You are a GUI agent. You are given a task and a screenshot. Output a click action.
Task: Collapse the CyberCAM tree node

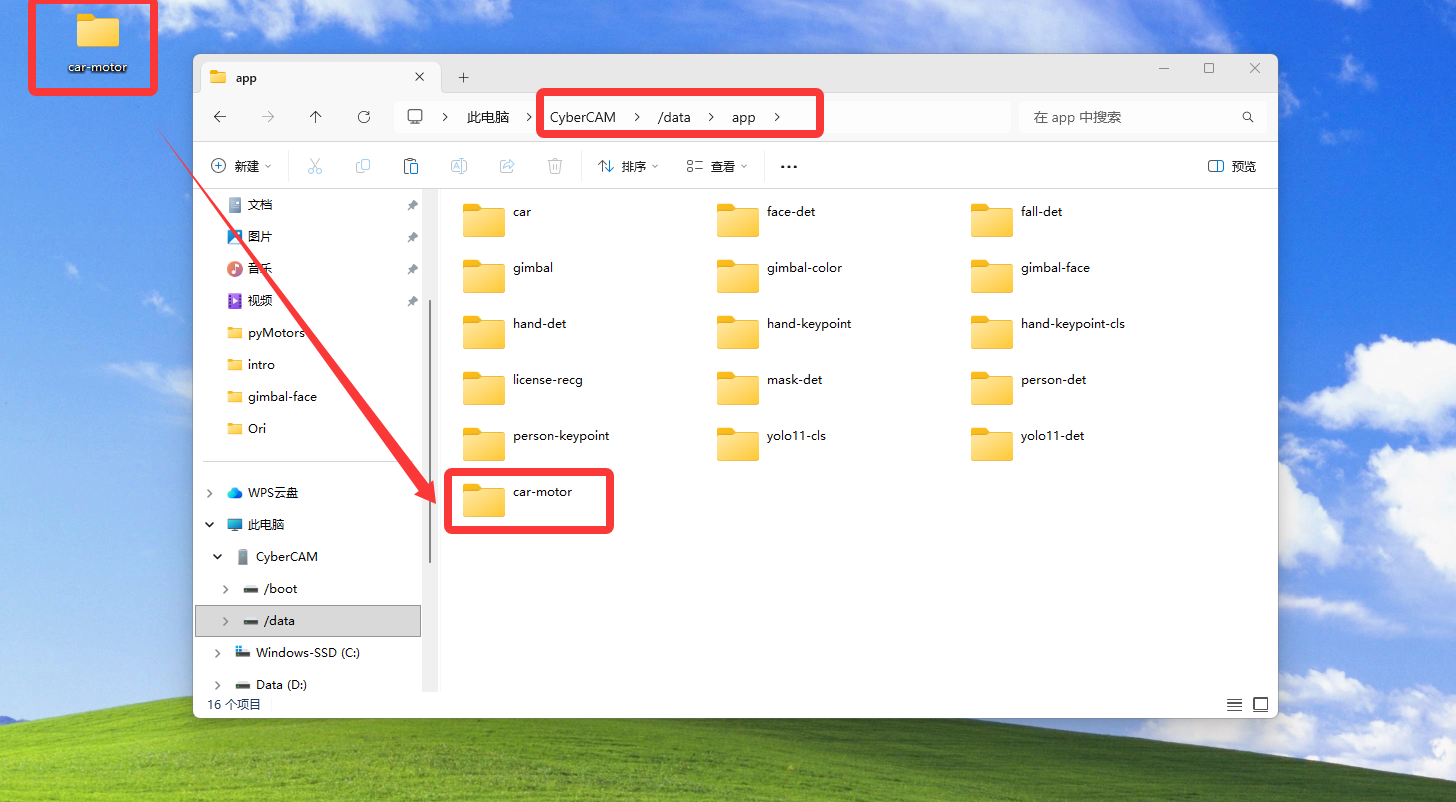[x=217, y=557]
